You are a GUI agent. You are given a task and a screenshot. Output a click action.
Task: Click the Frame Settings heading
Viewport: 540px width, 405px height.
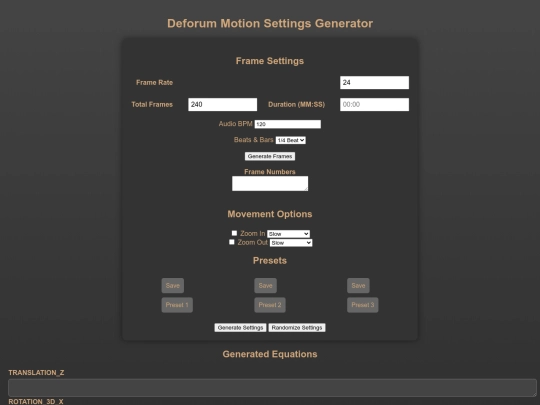click(x=270, y=61)
